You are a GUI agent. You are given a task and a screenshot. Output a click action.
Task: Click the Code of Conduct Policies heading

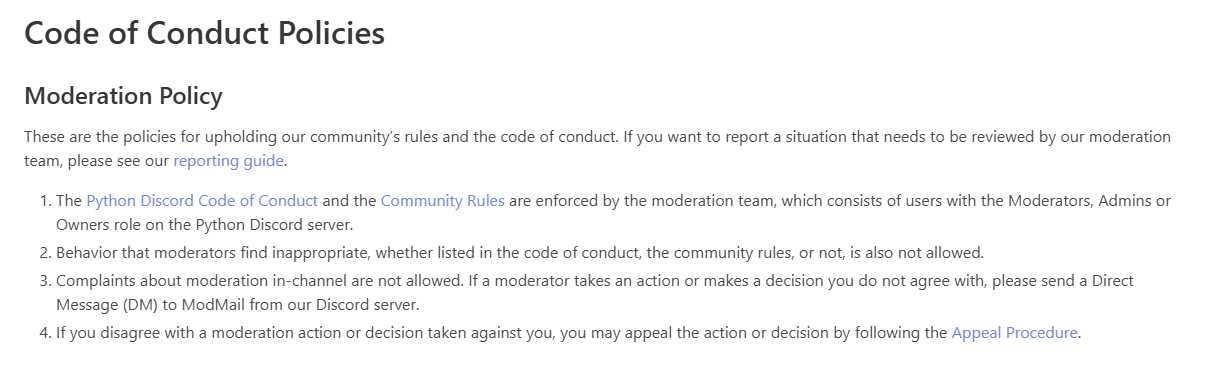(204, 32)
